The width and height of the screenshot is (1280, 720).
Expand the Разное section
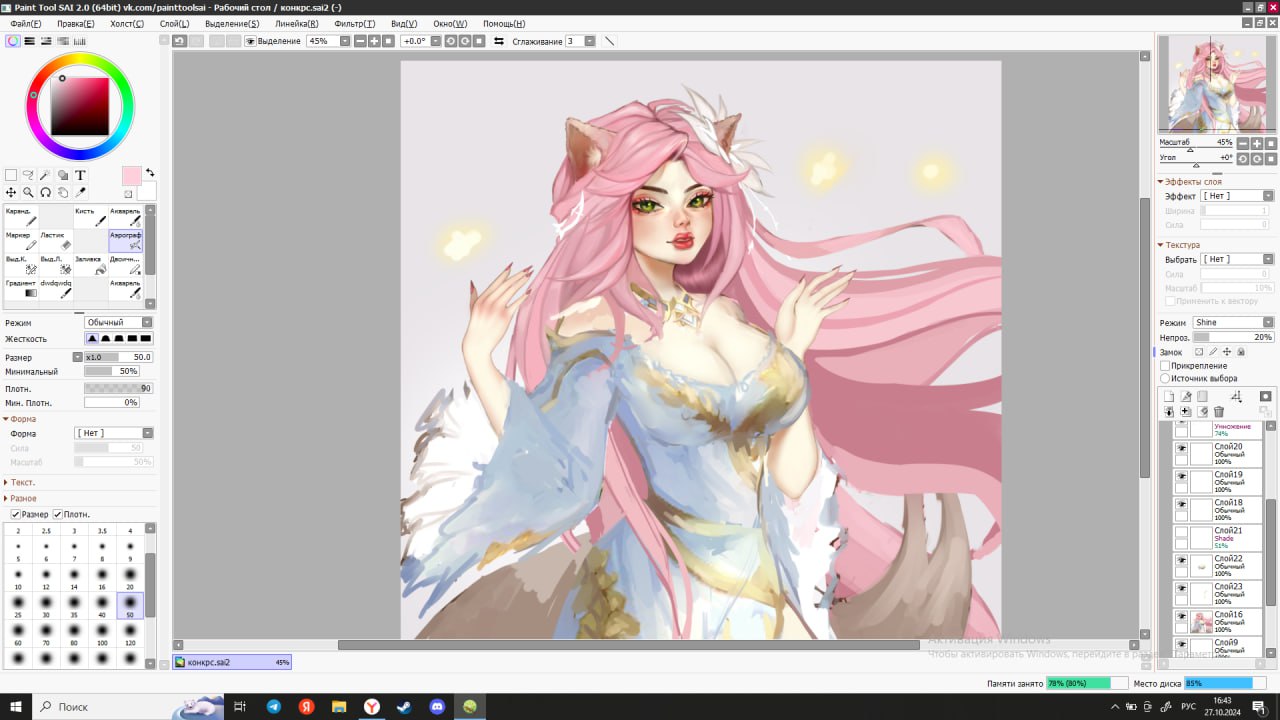click(x=23, y=498)
